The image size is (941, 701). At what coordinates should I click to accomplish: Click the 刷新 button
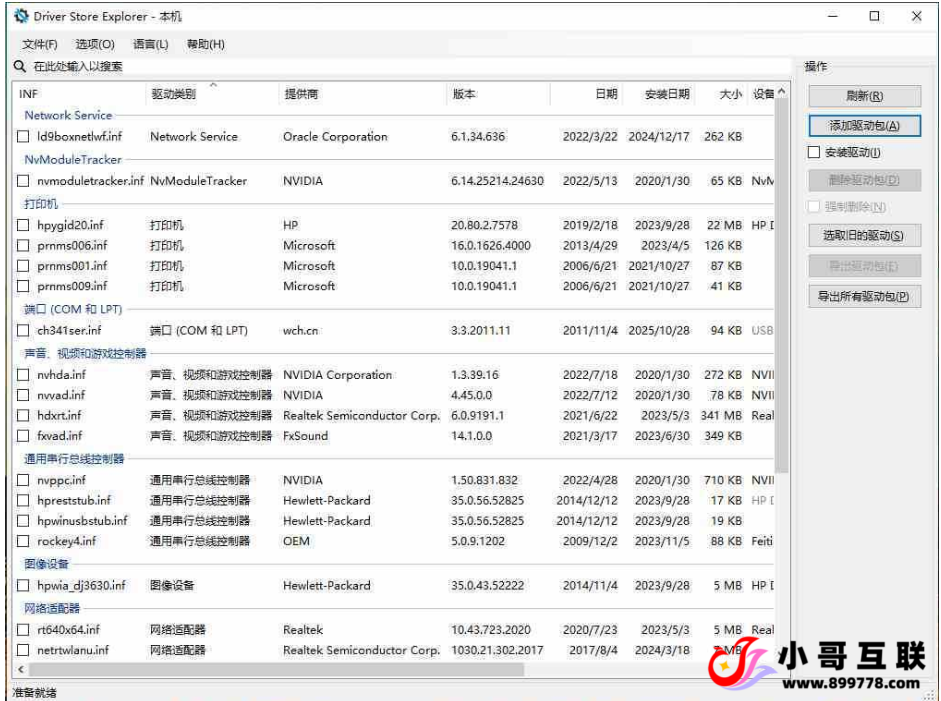[864, 95]
